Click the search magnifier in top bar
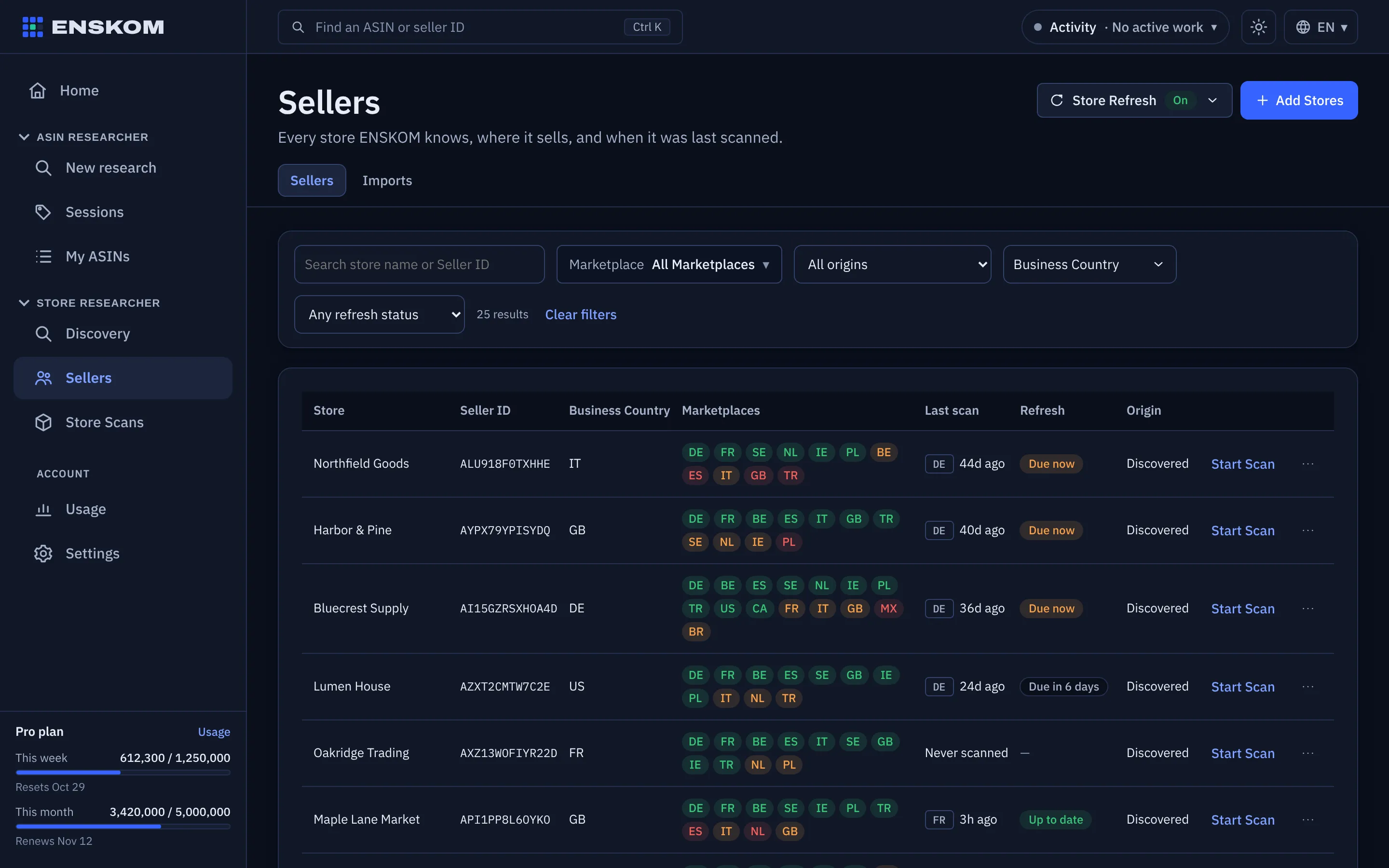 point(298,27)
